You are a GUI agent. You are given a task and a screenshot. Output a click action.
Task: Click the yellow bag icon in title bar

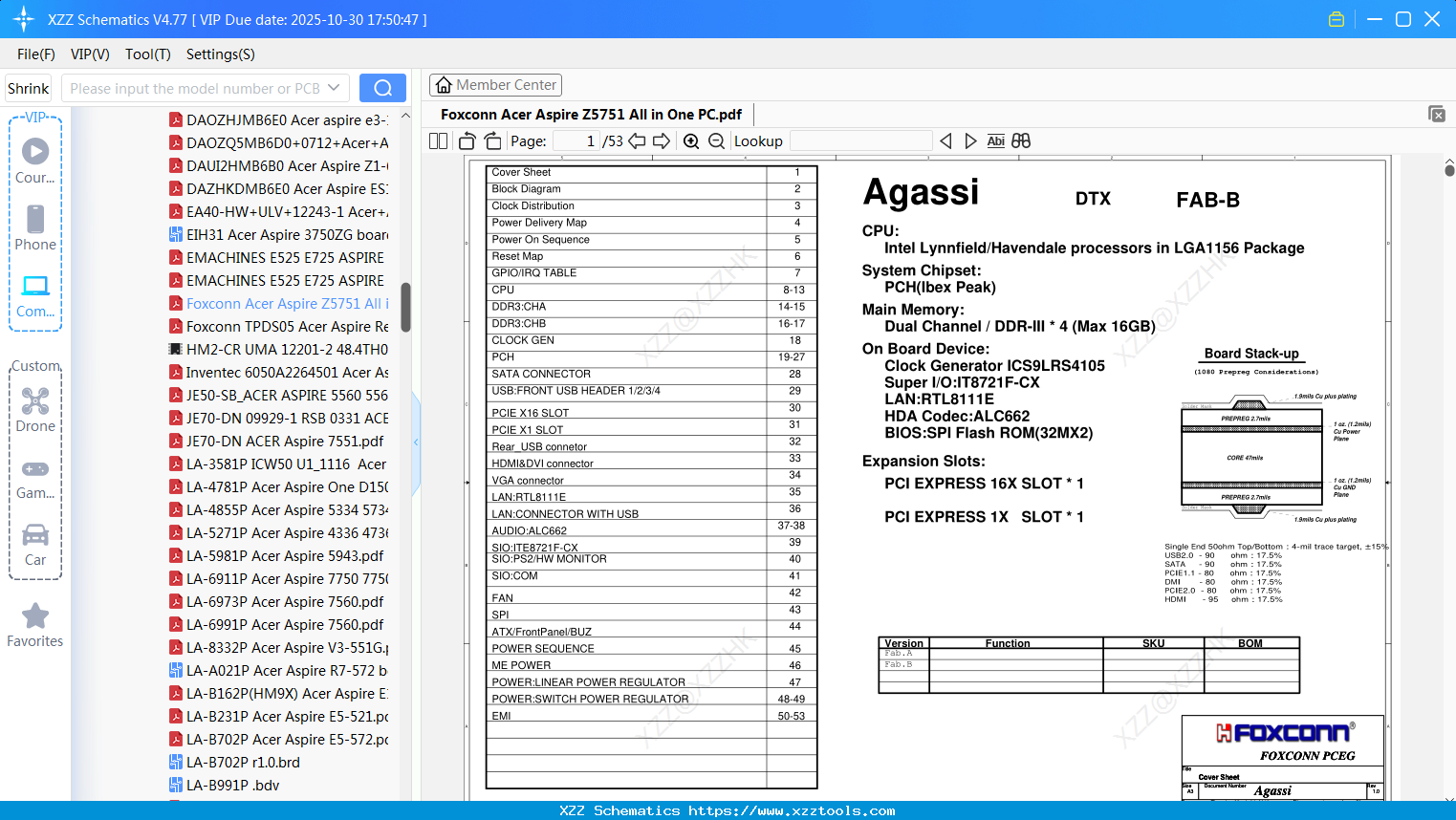click(x=1336, y=19)
